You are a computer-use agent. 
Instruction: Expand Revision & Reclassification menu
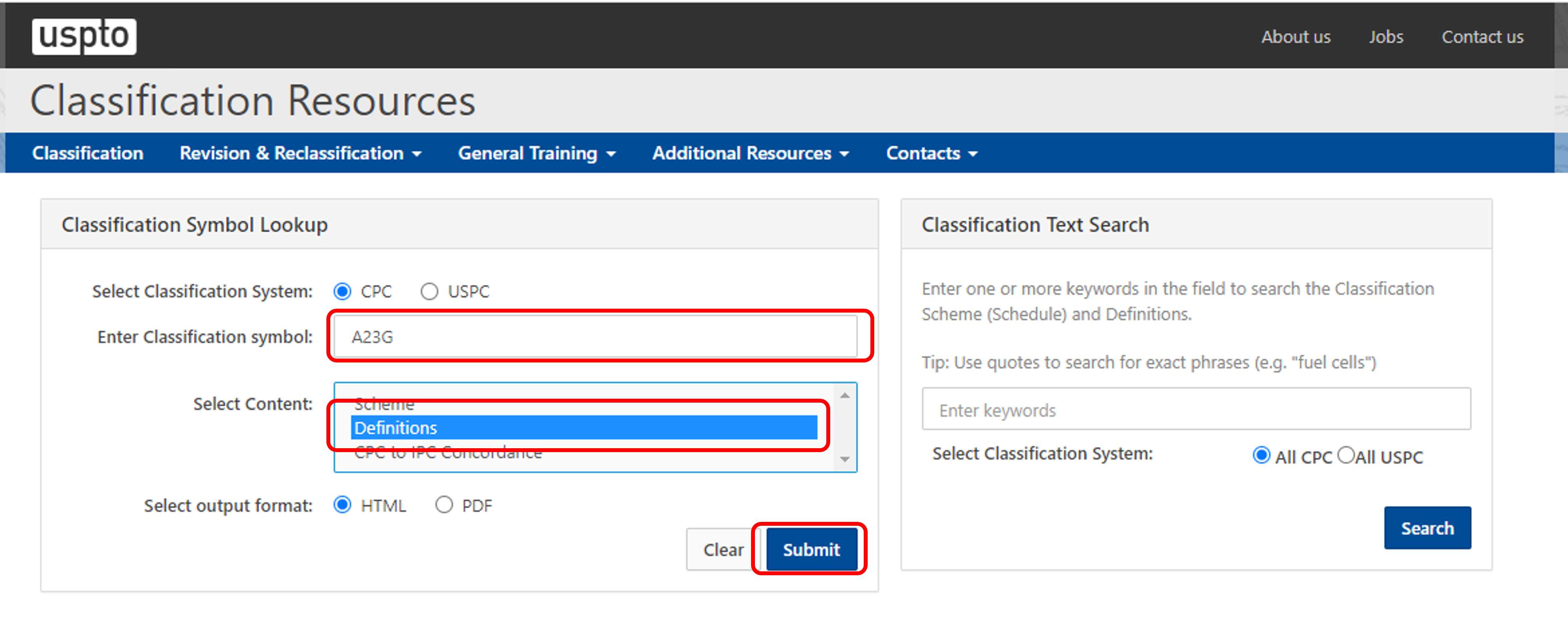point(300,153)
